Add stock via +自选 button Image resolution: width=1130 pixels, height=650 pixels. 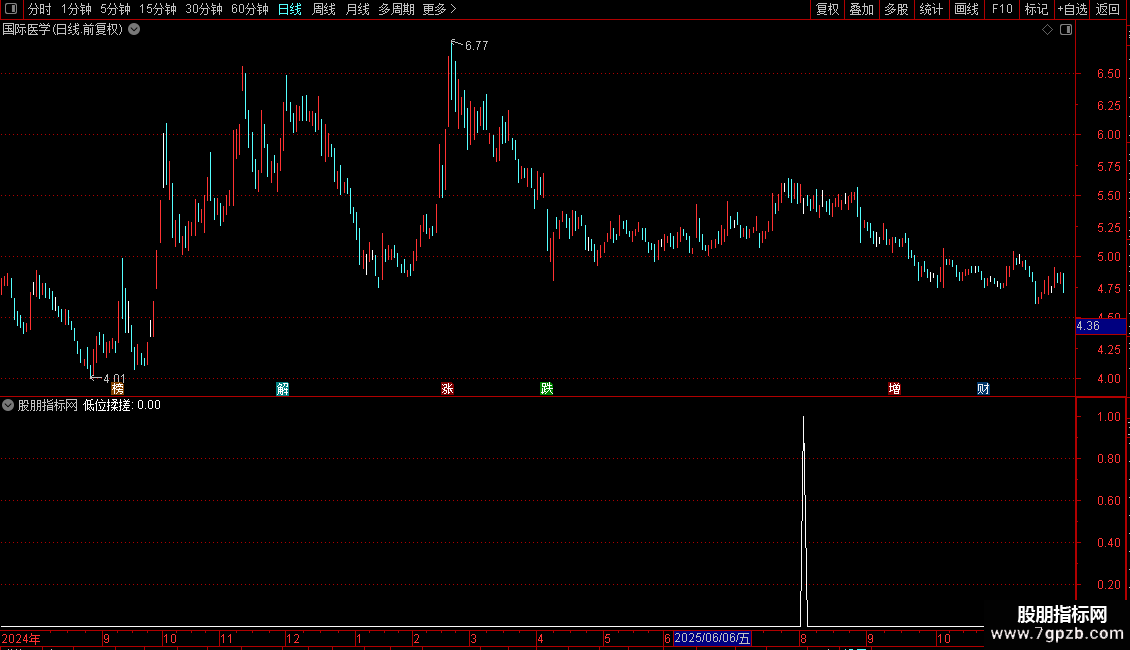[1072, 9]
